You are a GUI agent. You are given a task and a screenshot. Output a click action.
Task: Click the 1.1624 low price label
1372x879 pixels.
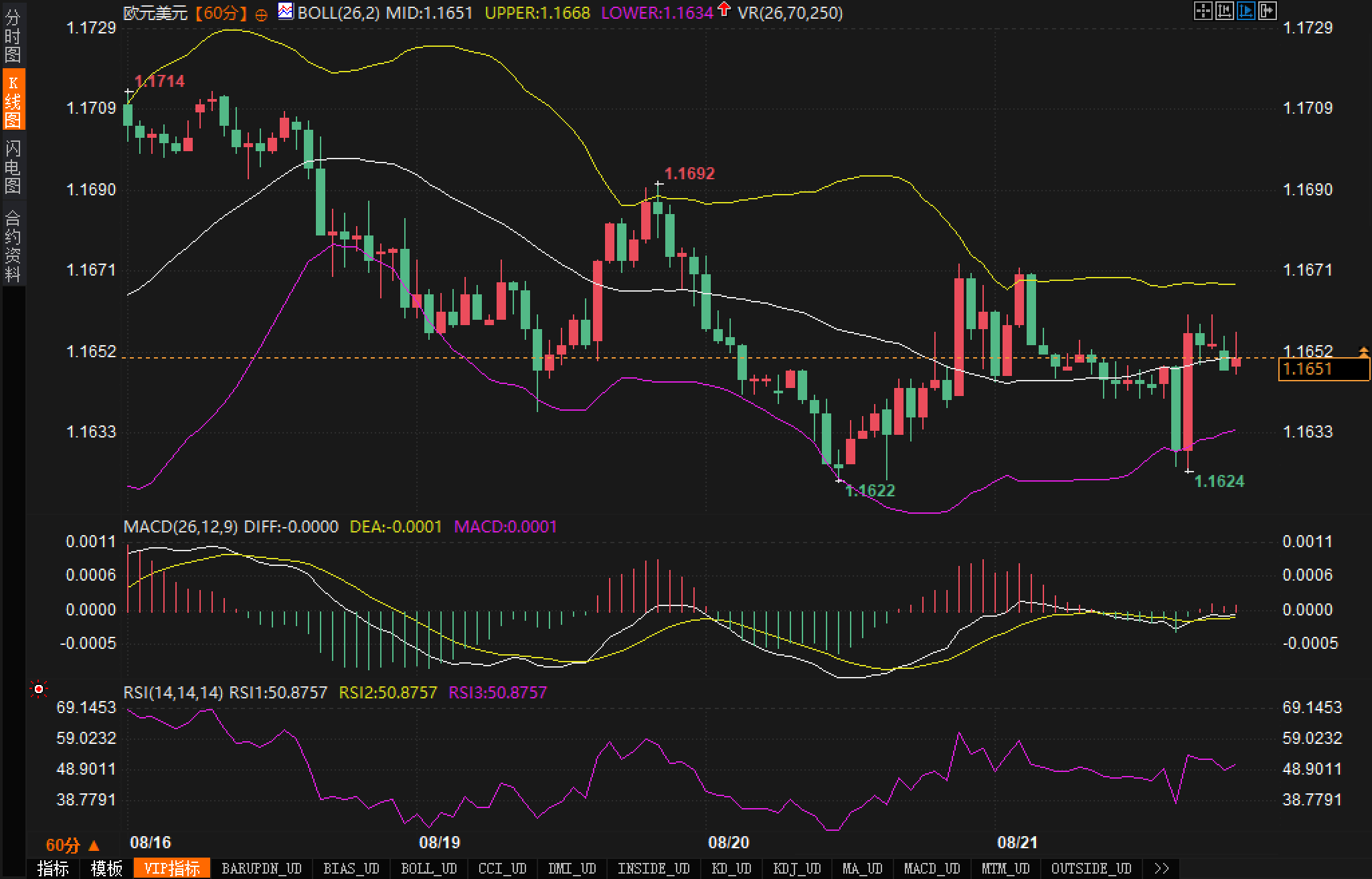1219,481
